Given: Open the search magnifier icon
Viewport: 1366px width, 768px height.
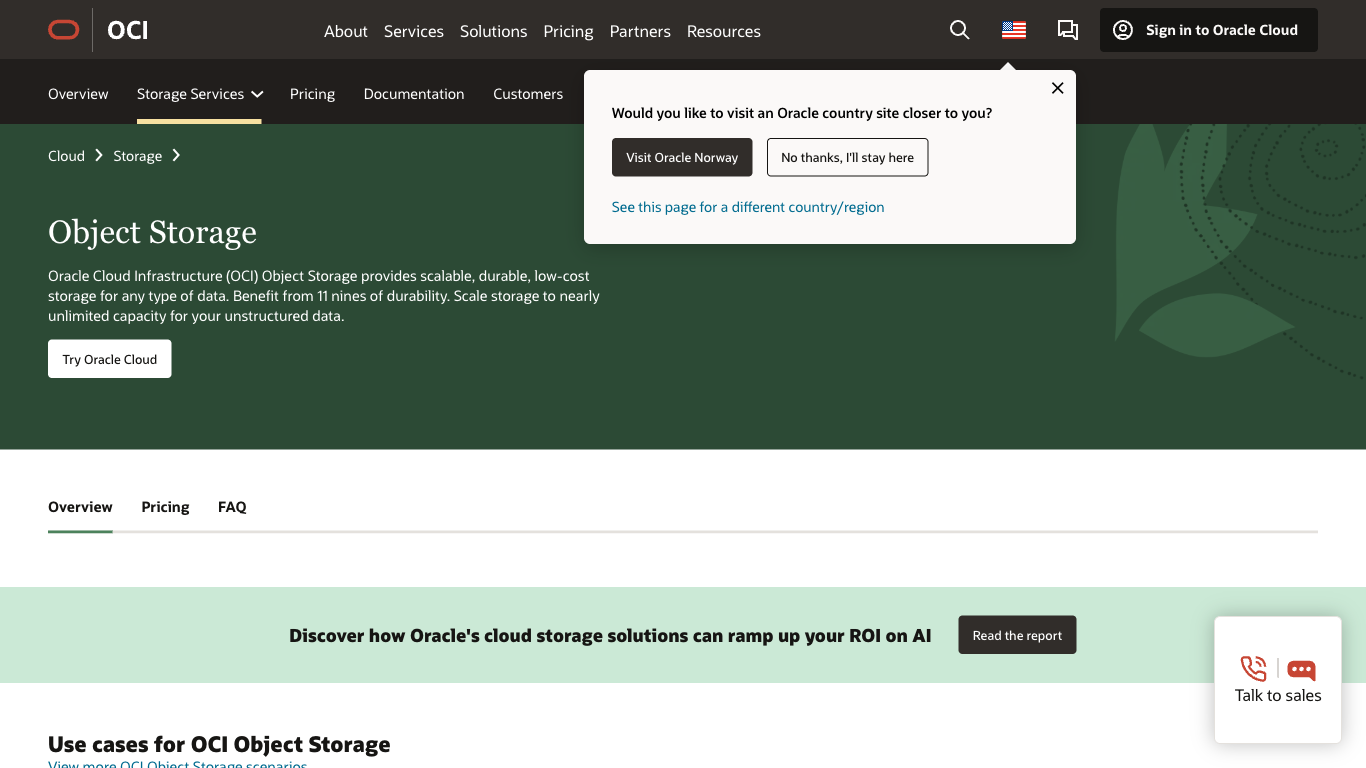Looking at the screenshot, I should tap(959, 30).
